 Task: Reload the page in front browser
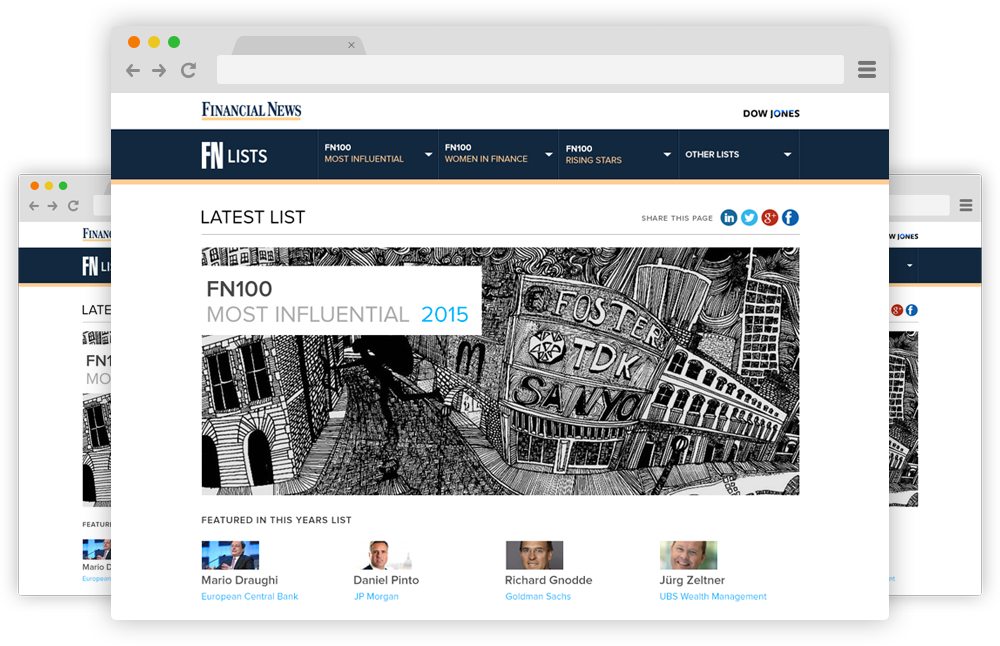click(188, 70)
